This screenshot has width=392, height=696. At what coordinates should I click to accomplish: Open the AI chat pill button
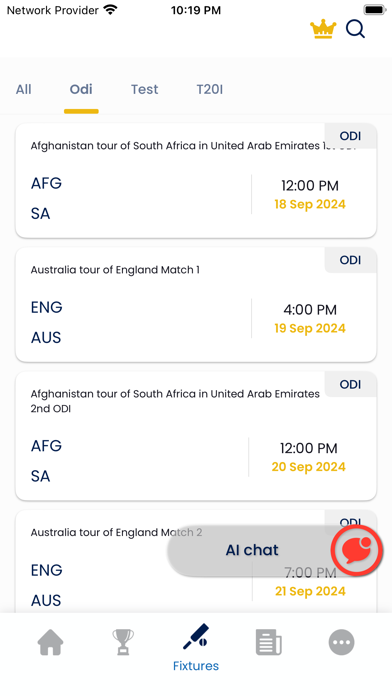[x=252, y=550]
